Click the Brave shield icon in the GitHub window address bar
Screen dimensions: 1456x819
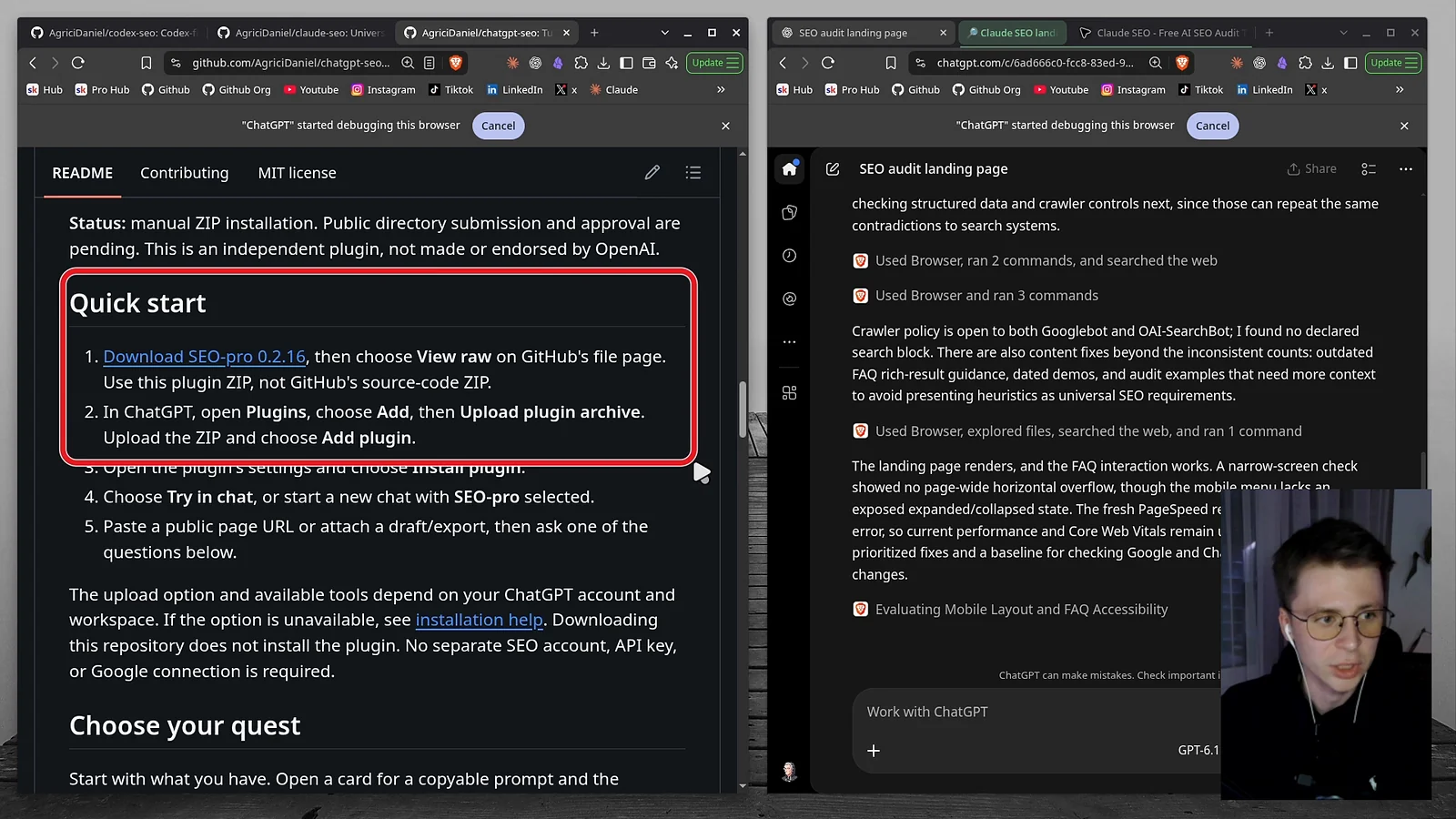(x=456, y=63)
